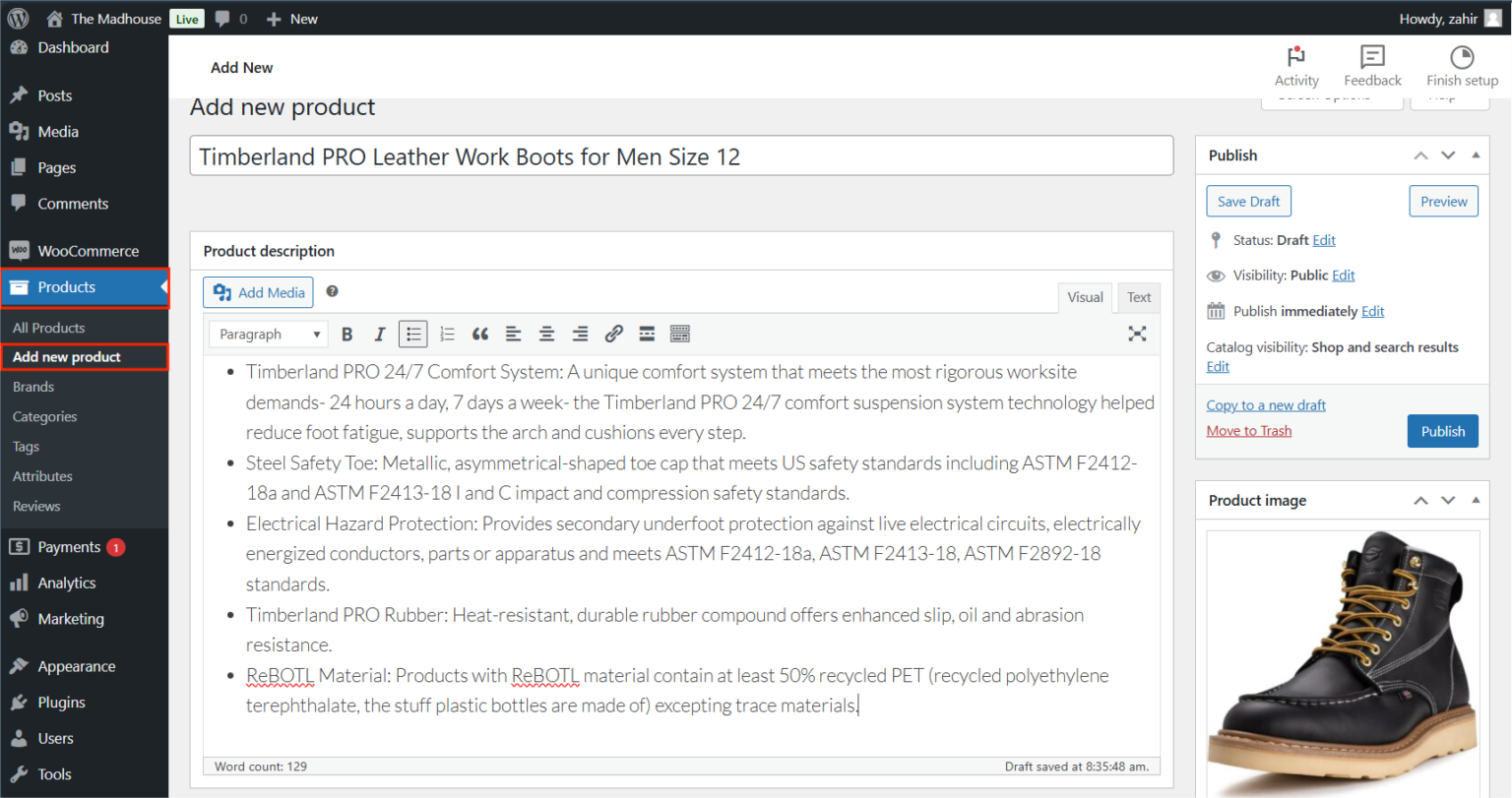Enter distraction-free fullscreen mode
1512x798 pixels.
1137,334
